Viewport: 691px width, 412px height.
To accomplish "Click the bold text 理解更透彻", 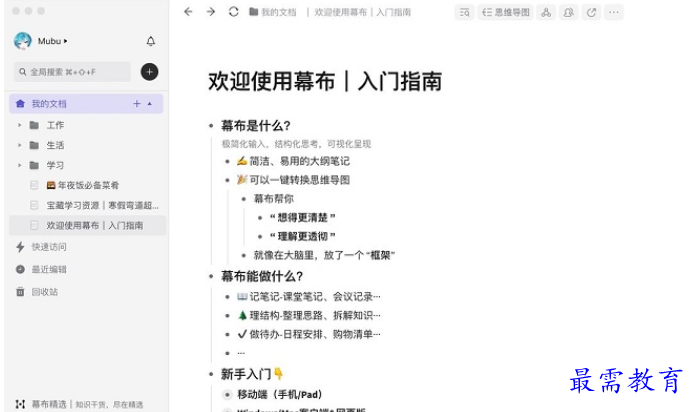I will 303,236.
